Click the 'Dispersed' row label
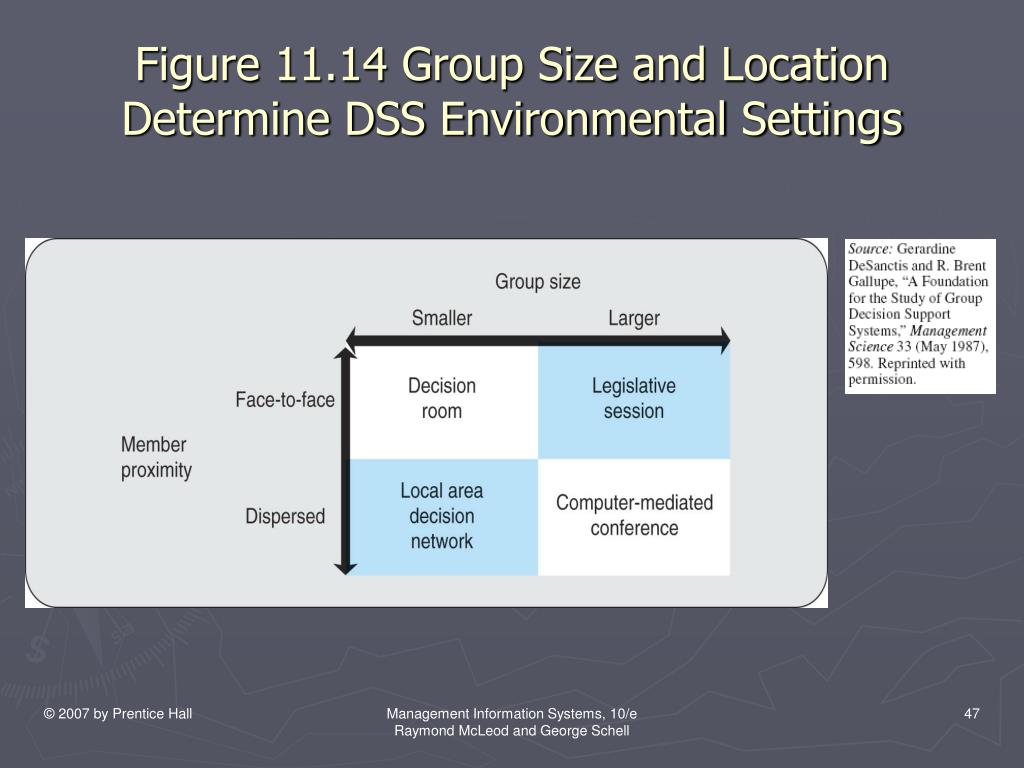1024x768 pixels. [285, 516]
